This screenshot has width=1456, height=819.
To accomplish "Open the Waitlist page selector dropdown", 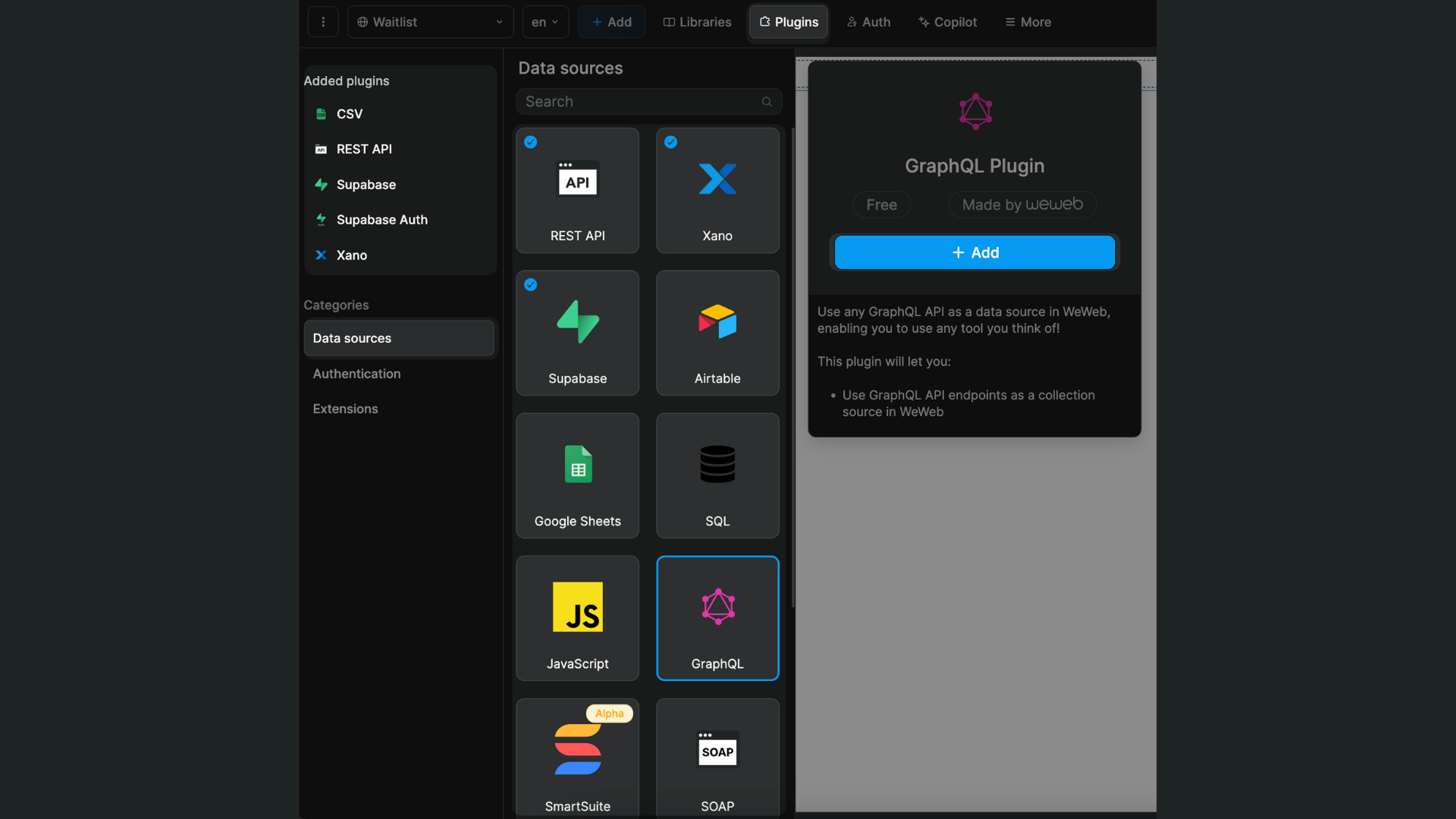I will coord(430,22).
